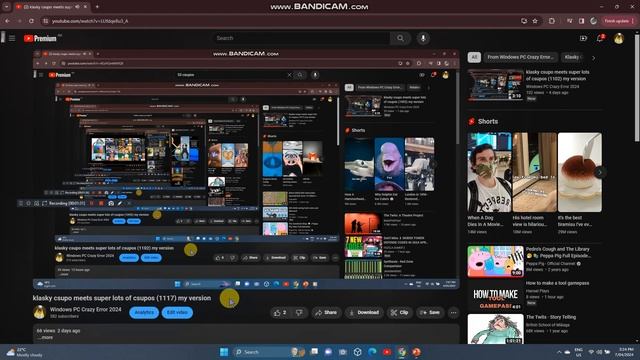Select the Klasky filter chip
The height and width of the screenshot is (360, 640).
[572, 57]
